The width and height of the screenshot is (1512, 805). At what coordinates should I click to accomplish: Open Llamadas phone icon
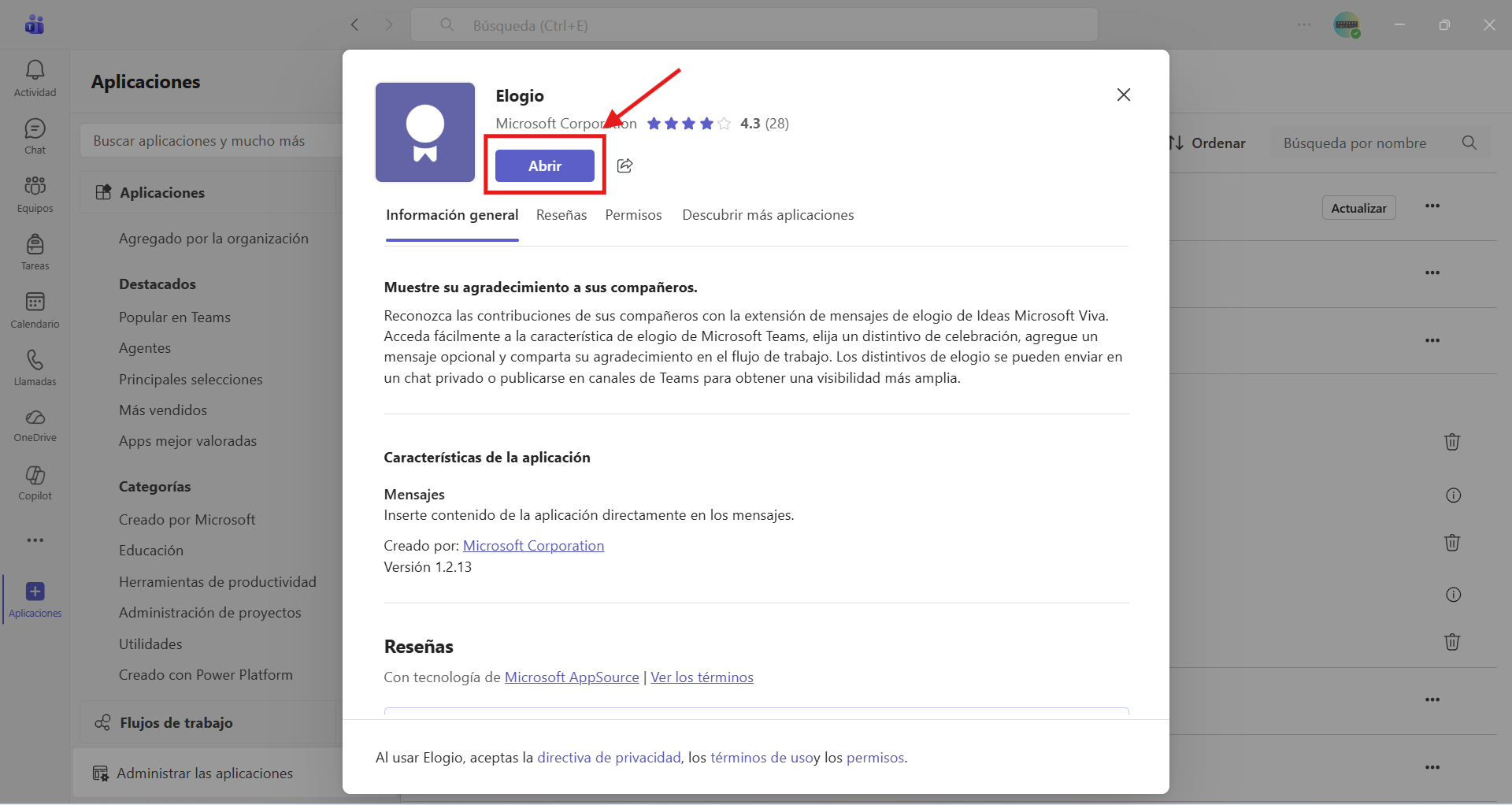35,368
